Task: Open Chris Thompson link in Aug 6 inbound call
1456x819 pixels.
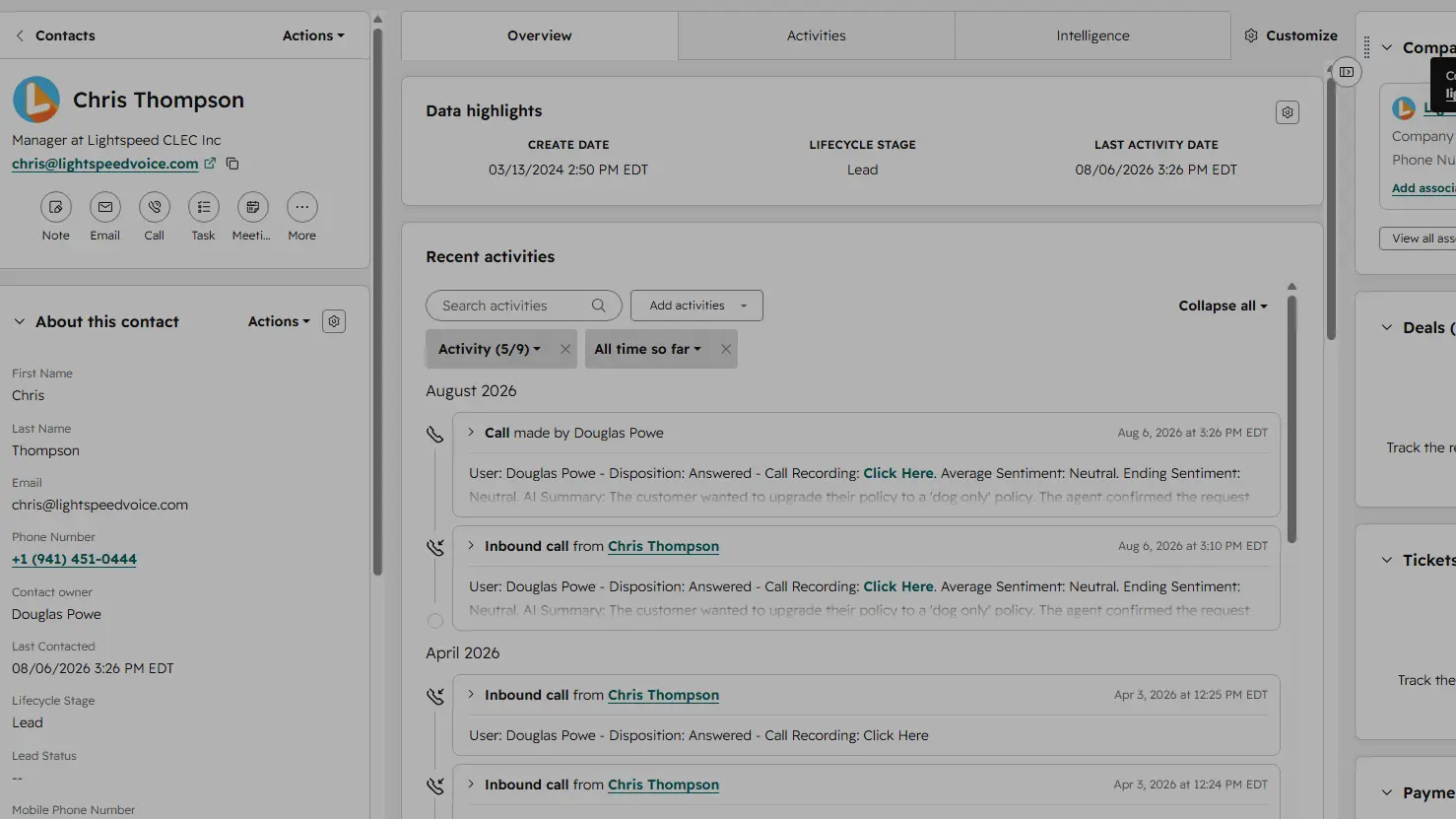Action: click(663, 546)
